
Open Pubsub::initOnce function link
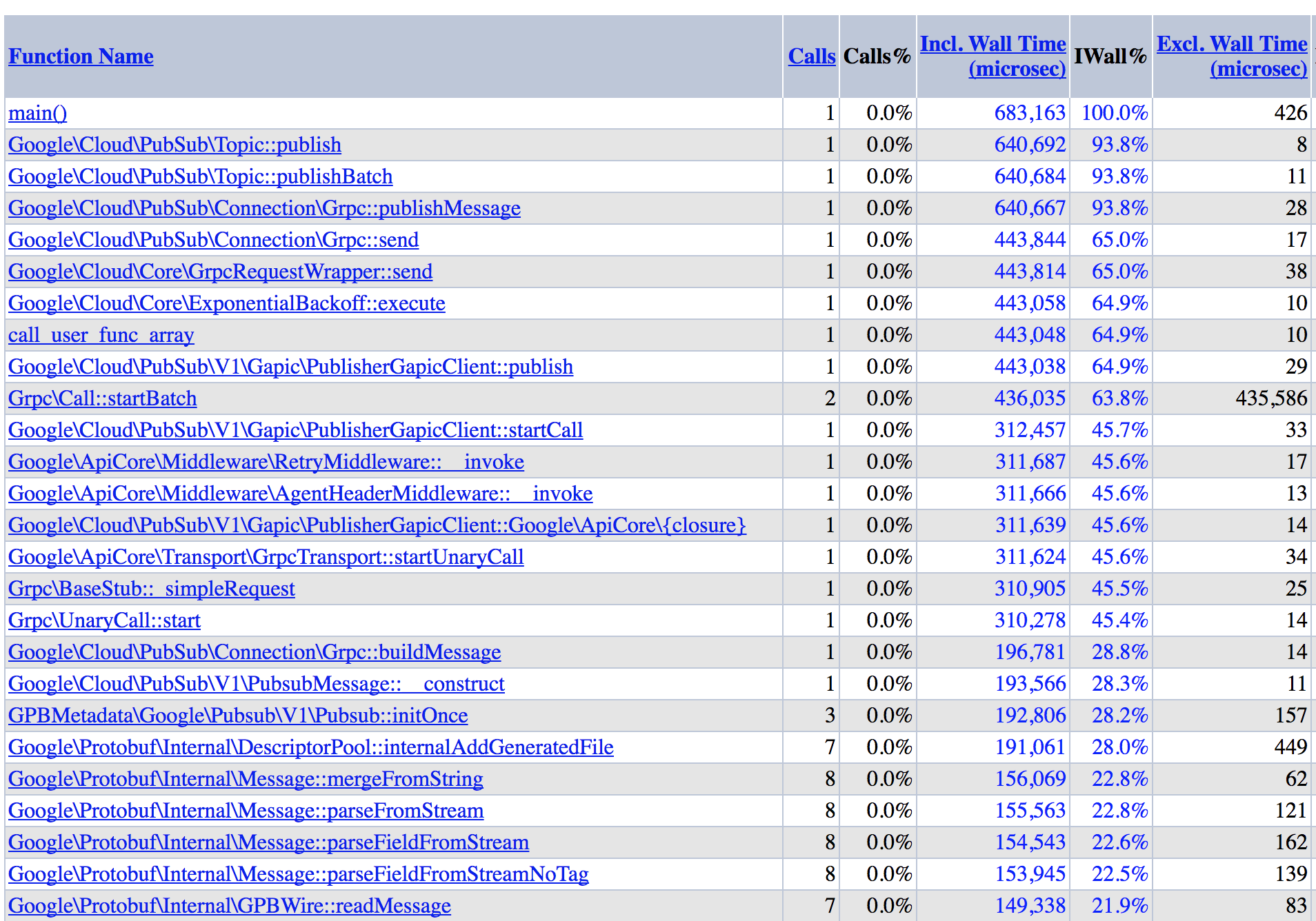pyautogui.click(x=238, y=716)
